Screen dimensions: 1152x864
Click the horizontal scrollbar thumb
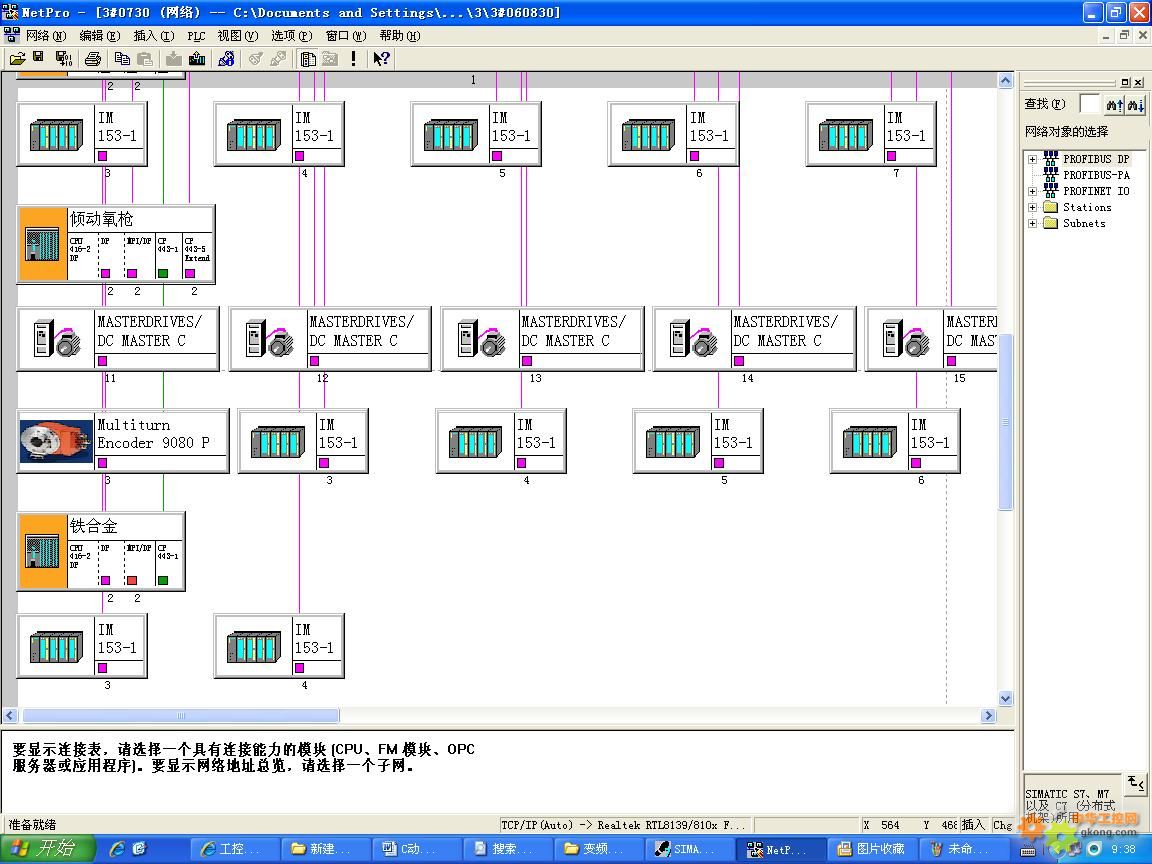181,716
